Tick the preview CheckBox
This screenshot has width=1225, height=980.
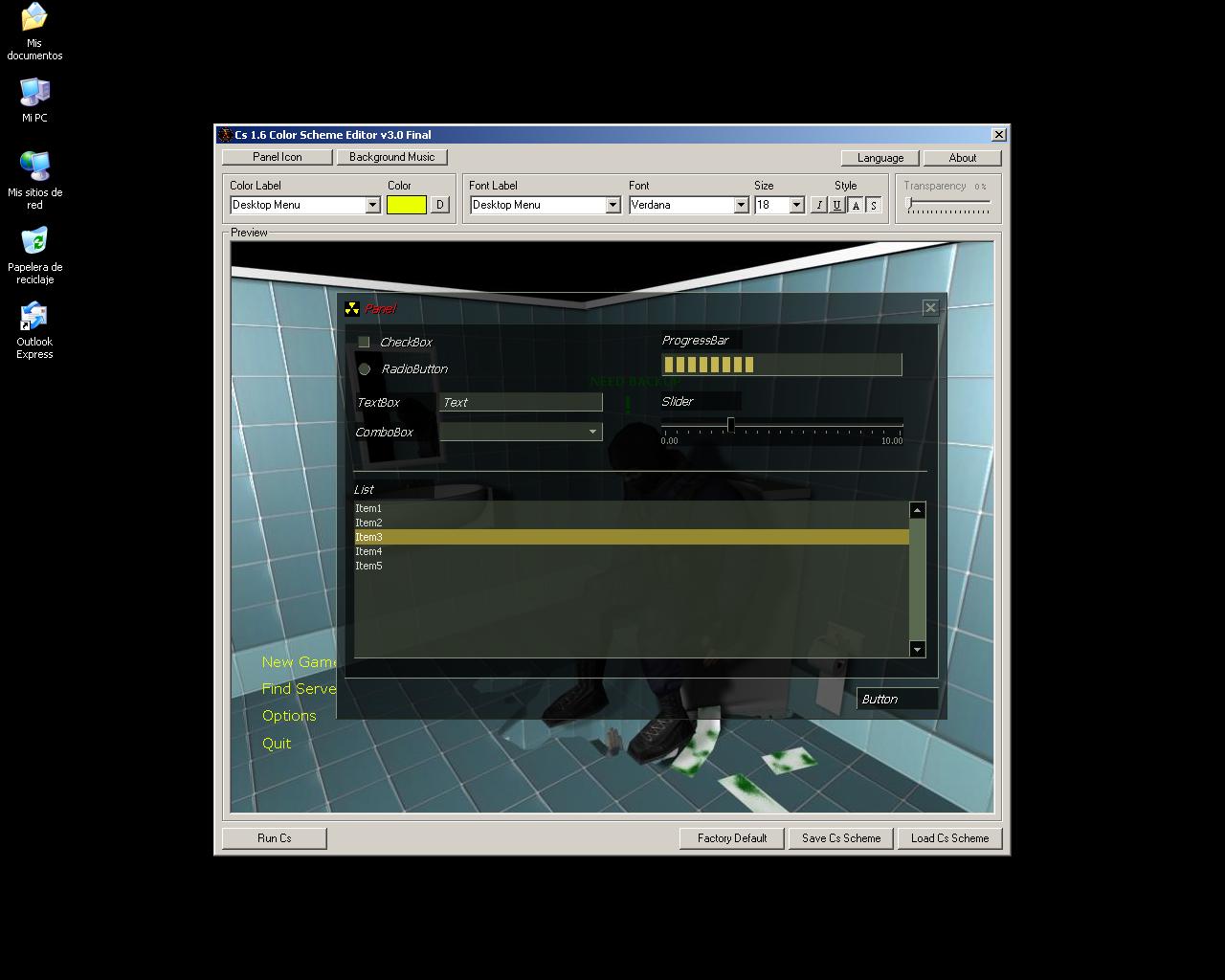(x=364, y=342)
